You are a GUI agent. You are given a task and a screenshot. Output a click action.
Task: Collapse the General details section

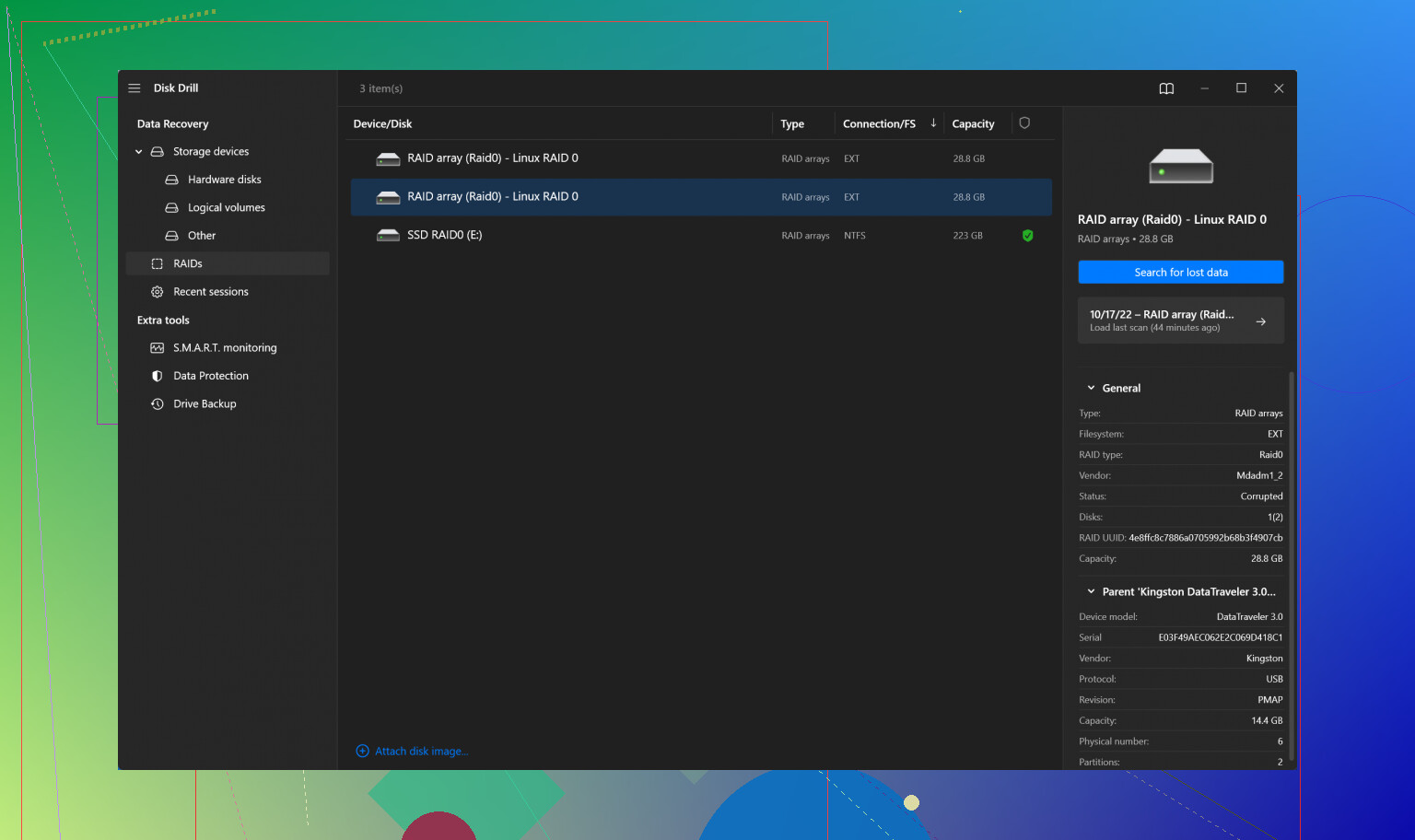click(1092, 389)
